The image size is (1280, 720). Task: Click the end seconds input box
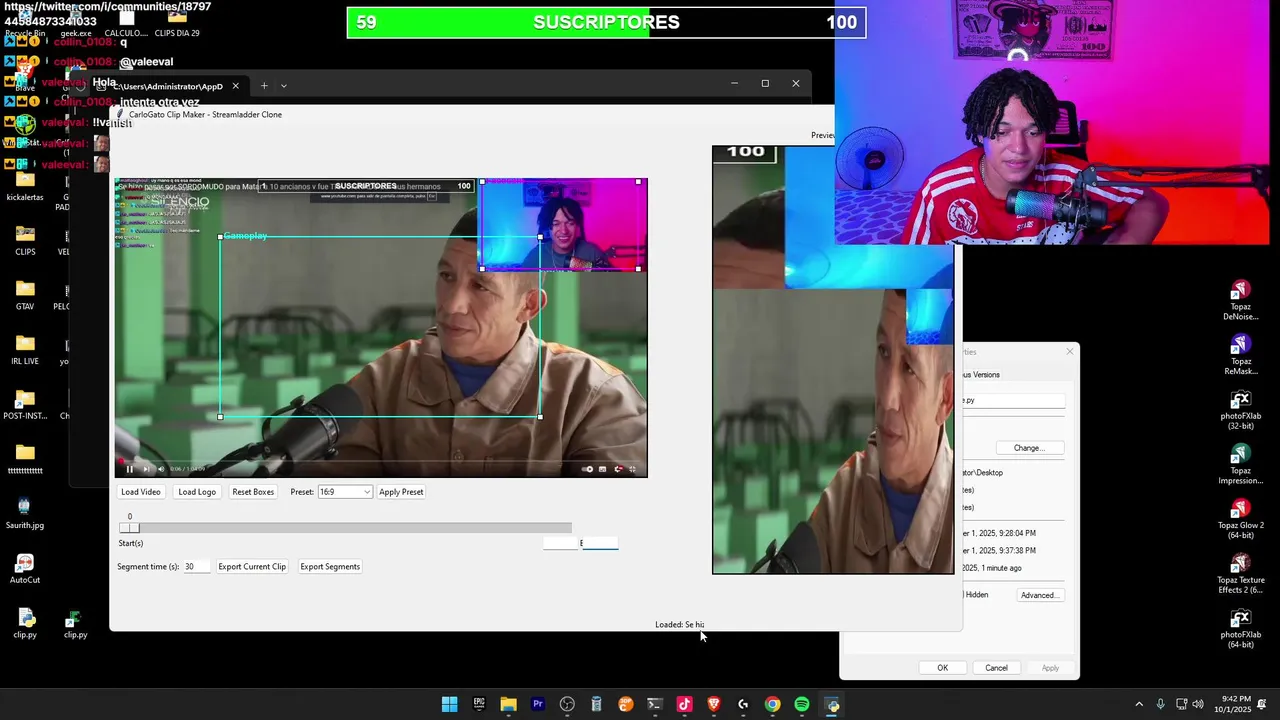(600, 543)
